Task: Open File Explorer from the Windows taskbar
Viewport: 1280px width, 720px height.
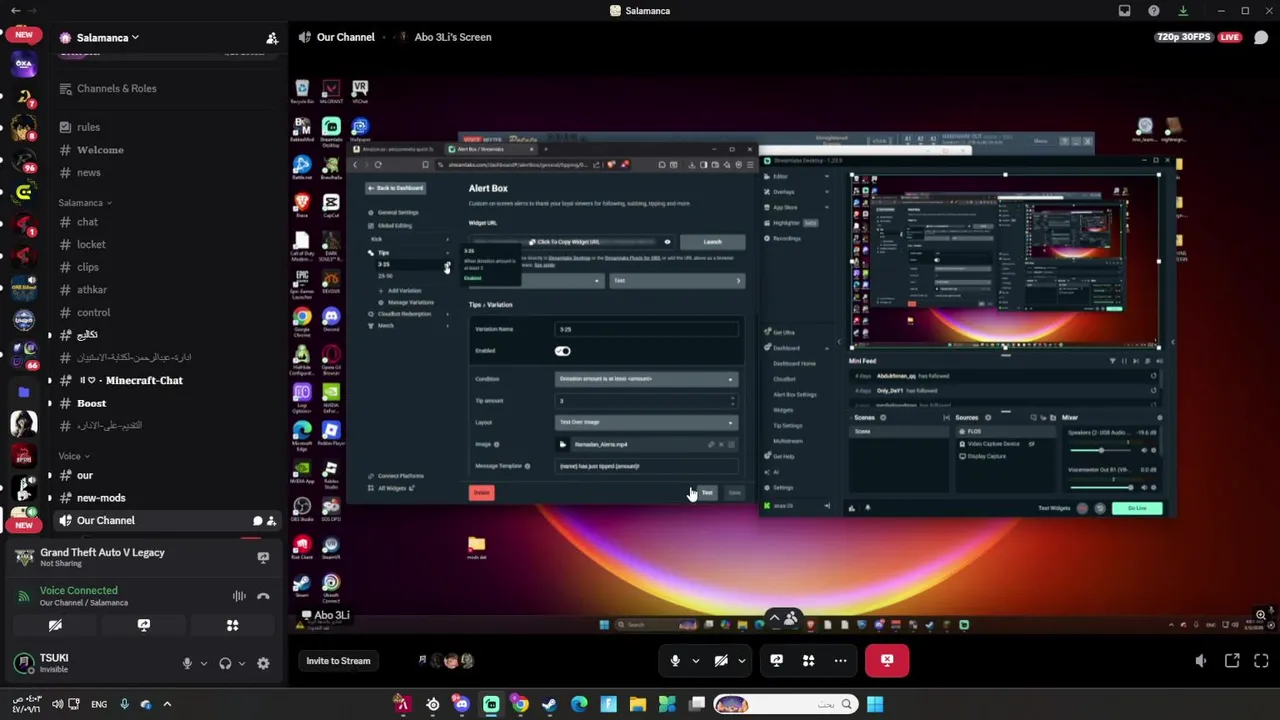Action: click(x=638, y=705)
